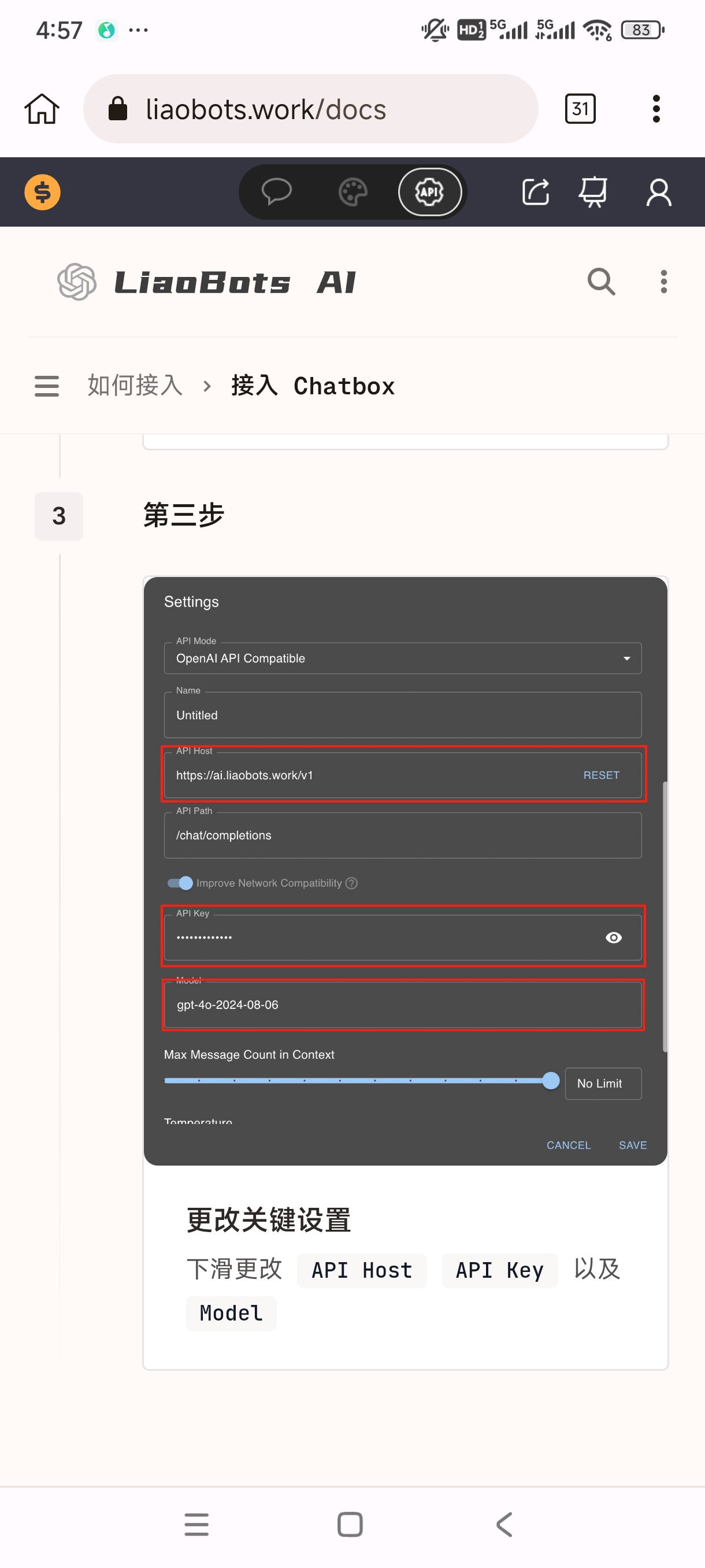Tap the Android back navigation button
This screenshot has width=705, height=1568.
tap(504, 1525)
